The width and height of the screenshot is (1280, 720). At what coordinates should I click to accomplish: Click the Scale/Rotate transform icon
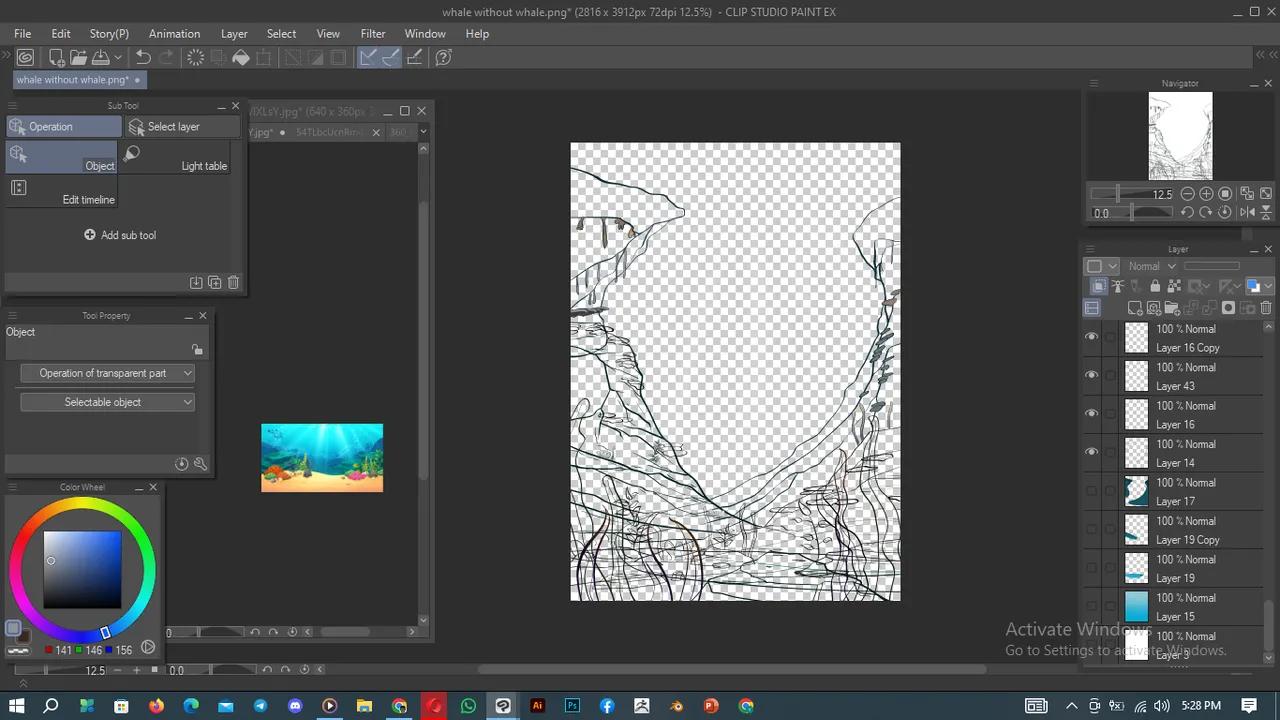[x=264, y=58]
